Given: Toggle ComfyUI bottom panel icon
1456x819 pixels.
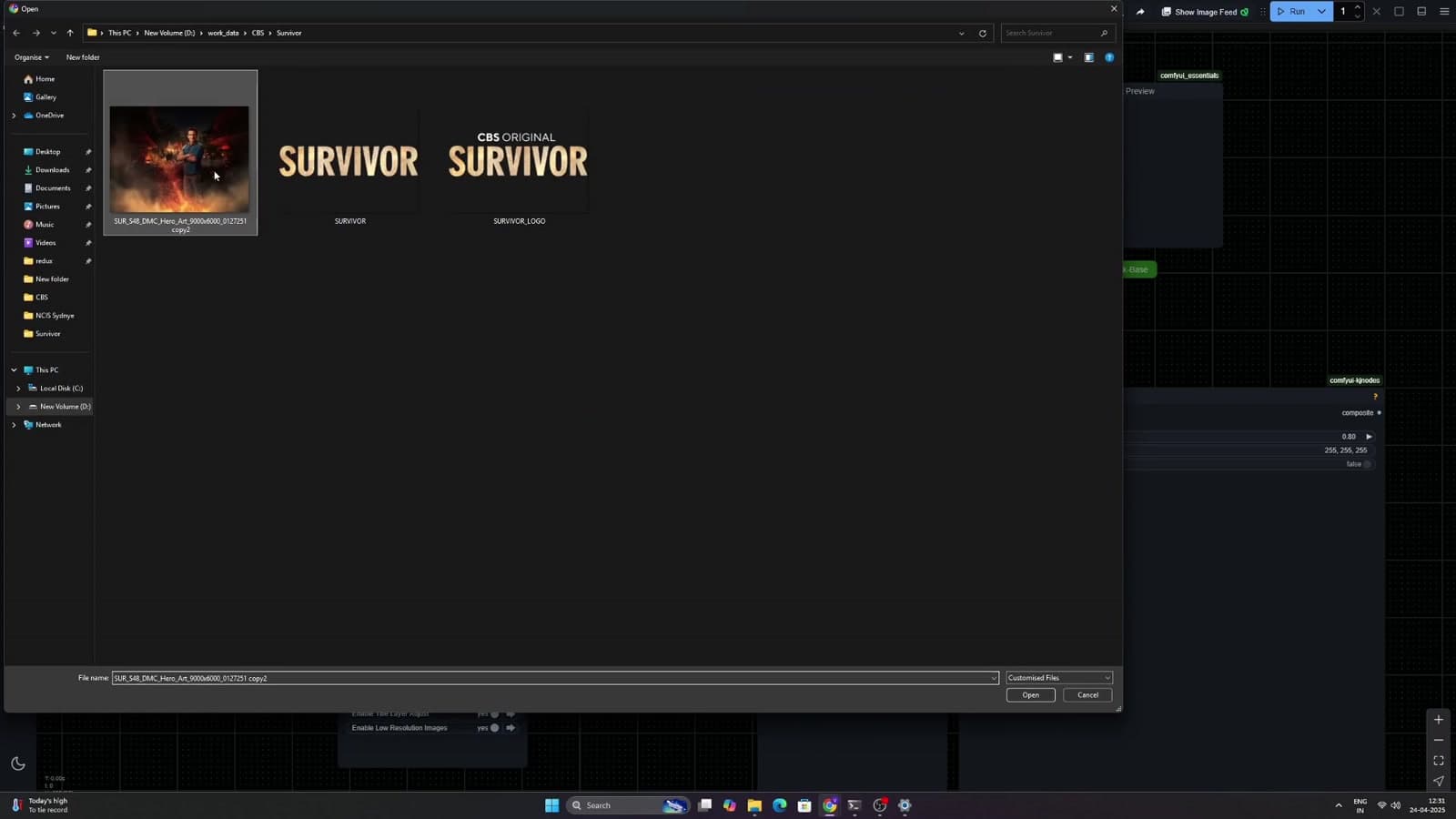Looking at the screenshot, I should pyautogui.click(x=1421, y=12).
